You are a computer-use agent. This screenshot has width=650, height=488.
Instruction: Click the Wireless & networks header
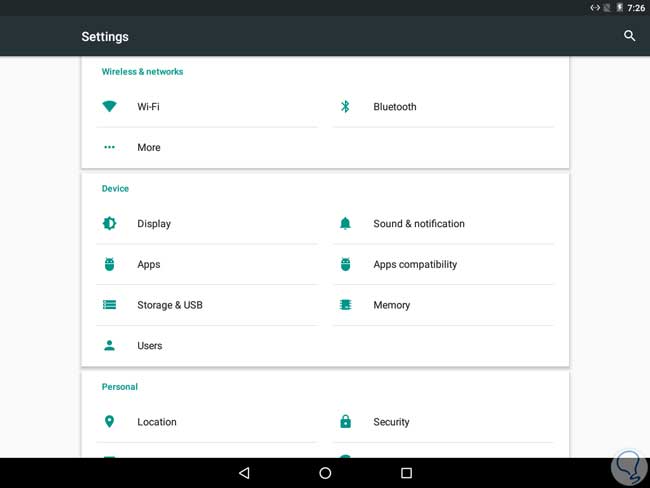(142, 71)
